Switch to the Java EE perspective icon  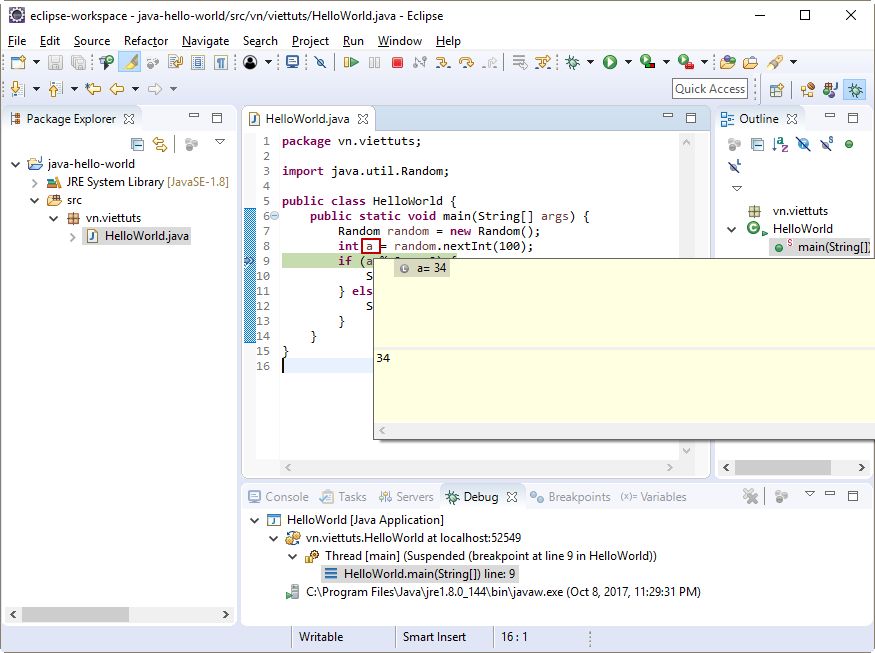[x=807, y=90]
